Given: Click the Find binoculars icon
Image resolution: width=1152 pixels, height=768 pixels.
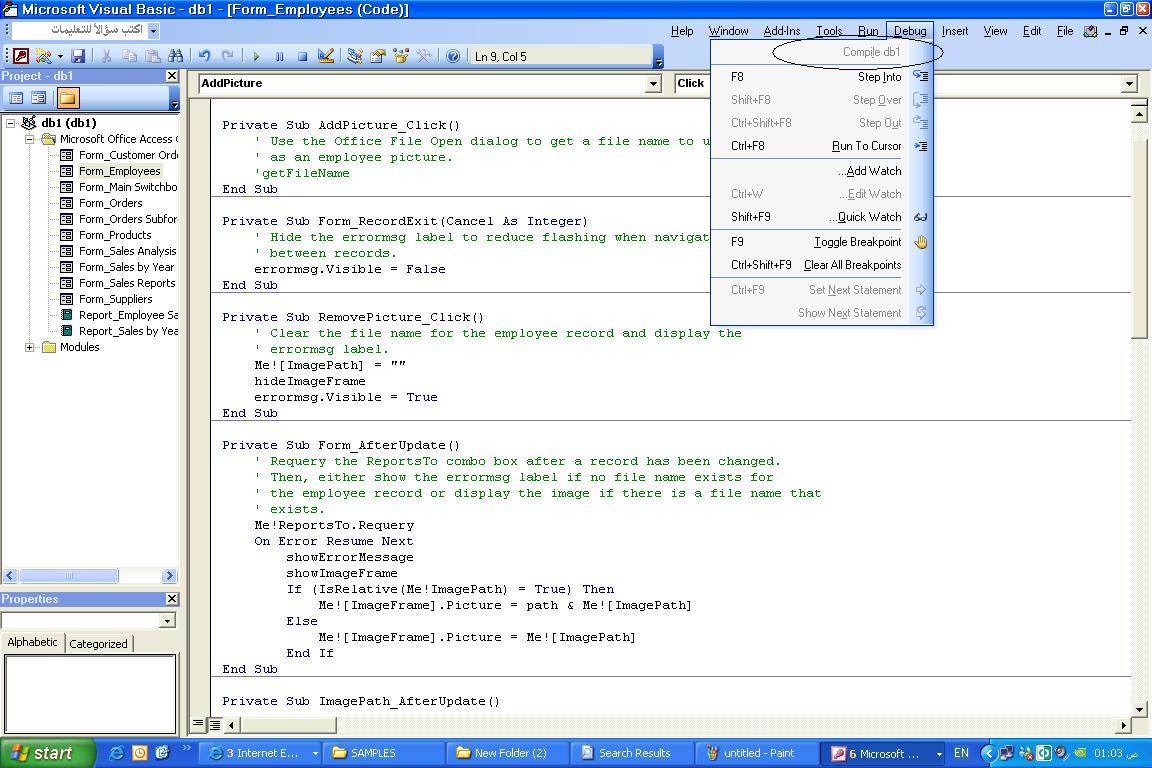Looking at the screenshot, I should tap(176, 56).
